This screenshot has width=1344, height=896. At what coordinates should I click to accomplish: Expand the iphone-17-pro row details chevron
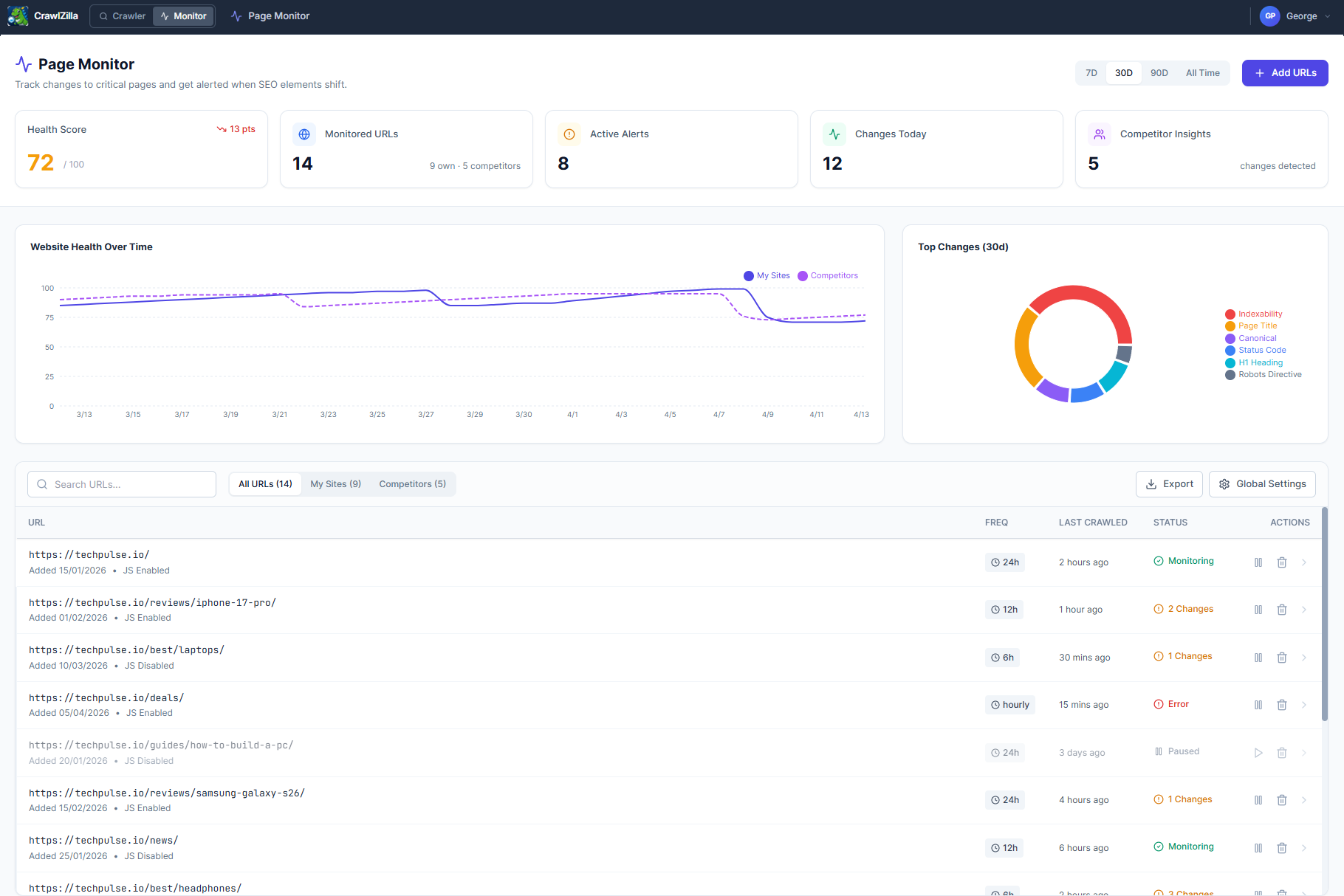pyautogui.click(x=1304, y=609)
